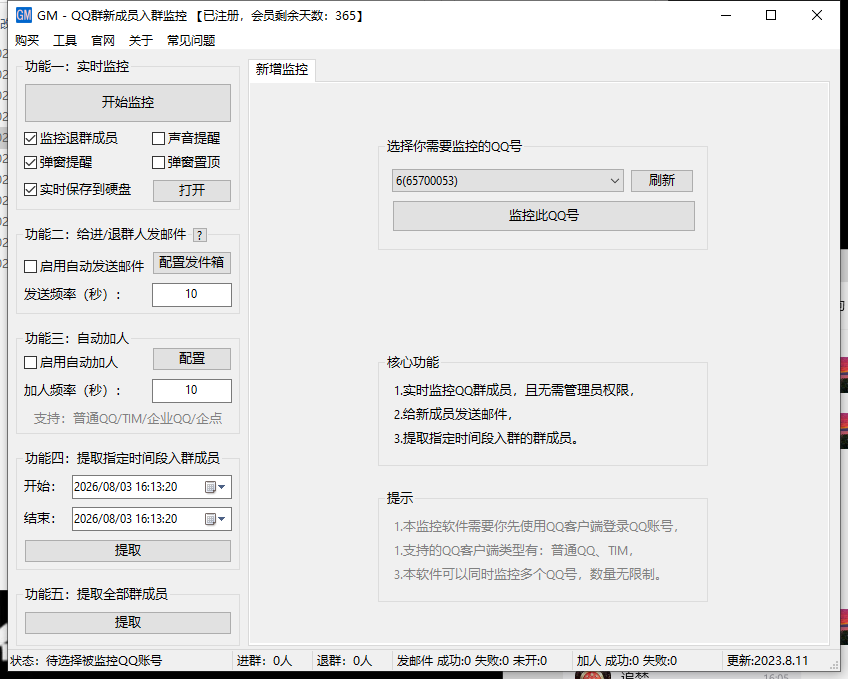This screenshot has width=848, height=679.
Task: Click 监控此QQ号 button
Action: [544, 216]
